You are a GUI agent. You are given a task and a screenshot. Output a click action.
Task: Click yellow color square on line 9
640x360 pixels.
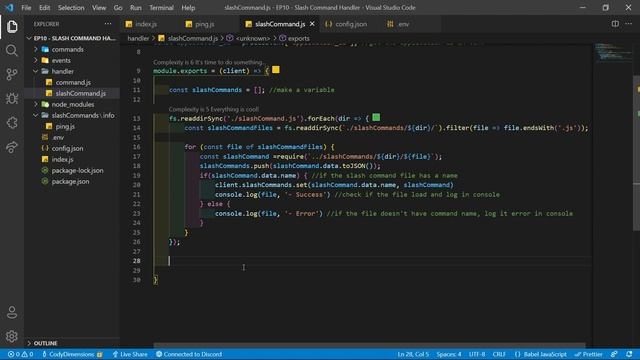coord(276,70)
